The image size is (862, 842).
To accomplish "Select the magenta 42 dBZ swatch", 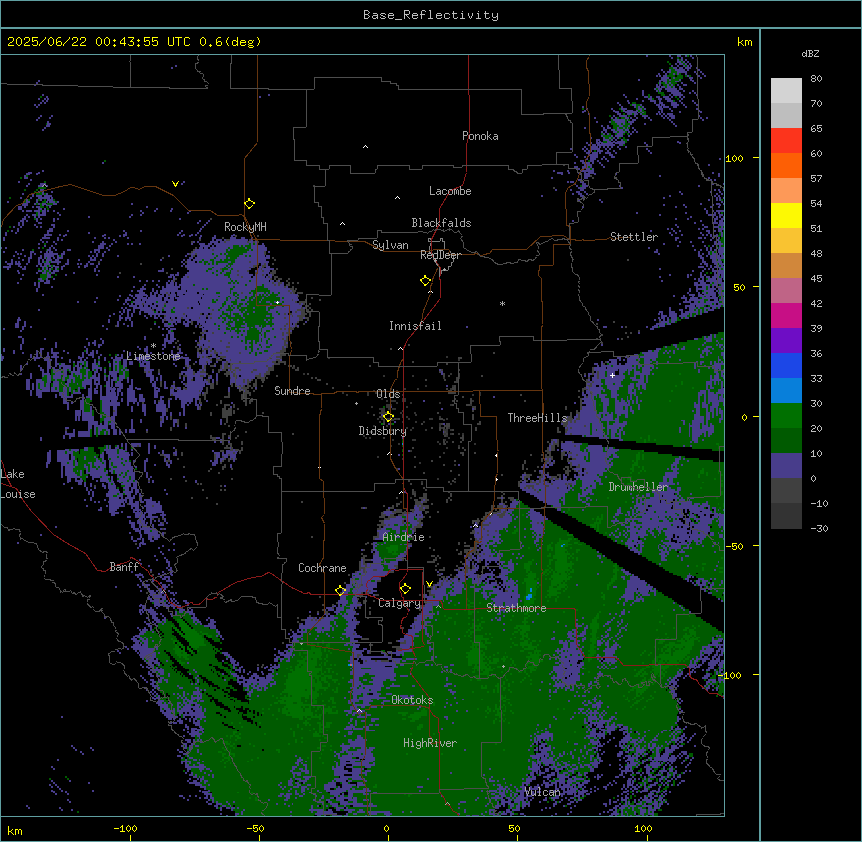I will pyautogui.click(x=786, y=315).
